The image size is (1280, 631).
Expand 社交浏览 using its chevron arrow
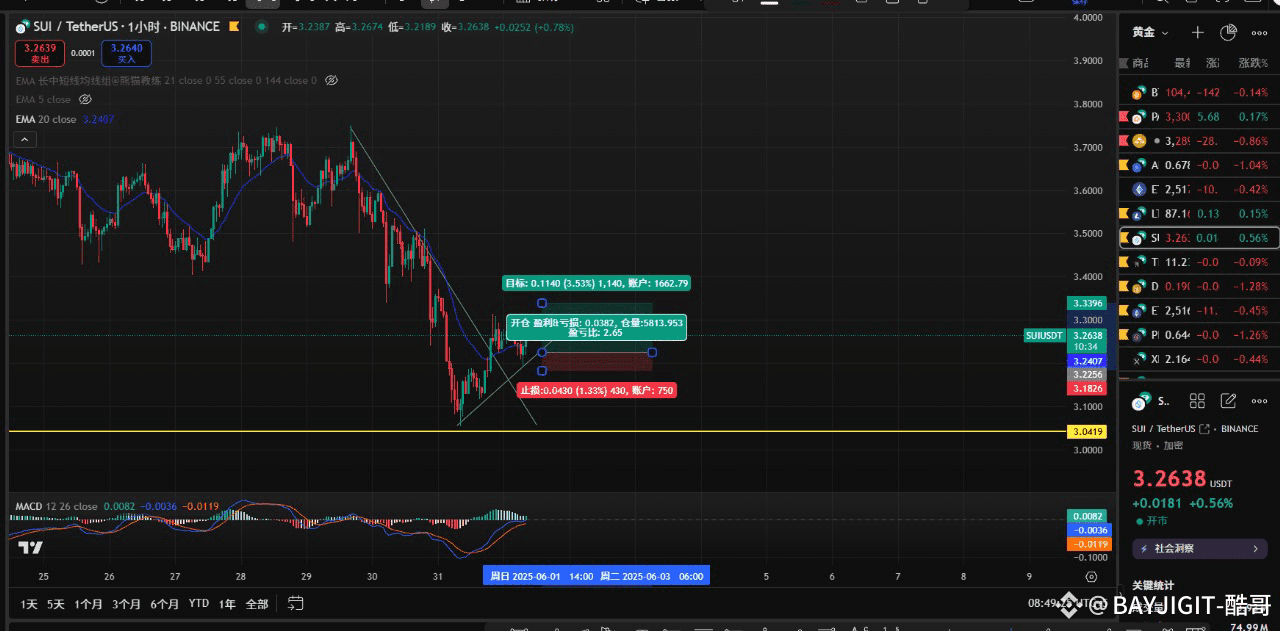1257,548
